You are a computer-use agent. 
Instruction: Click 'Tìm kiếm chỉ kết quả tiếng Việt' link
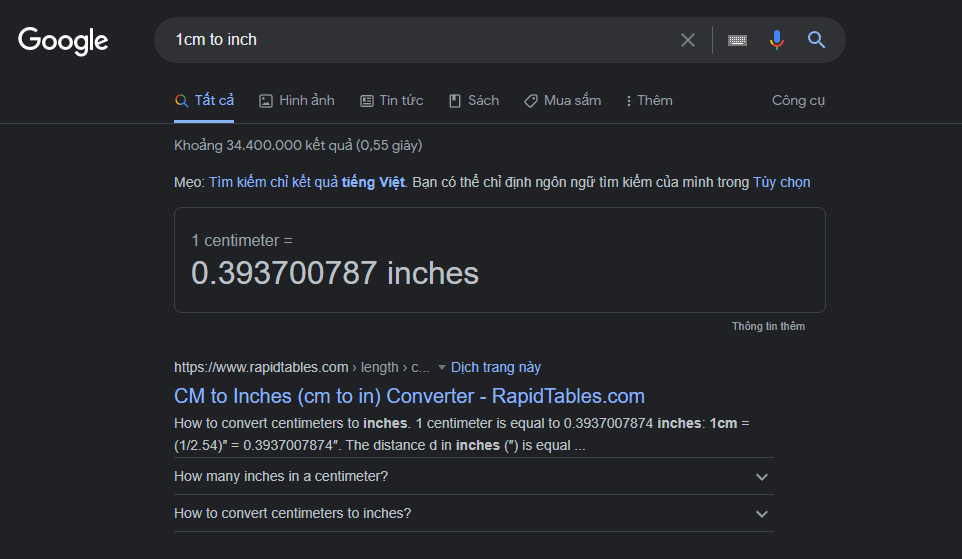coord(307,182)
